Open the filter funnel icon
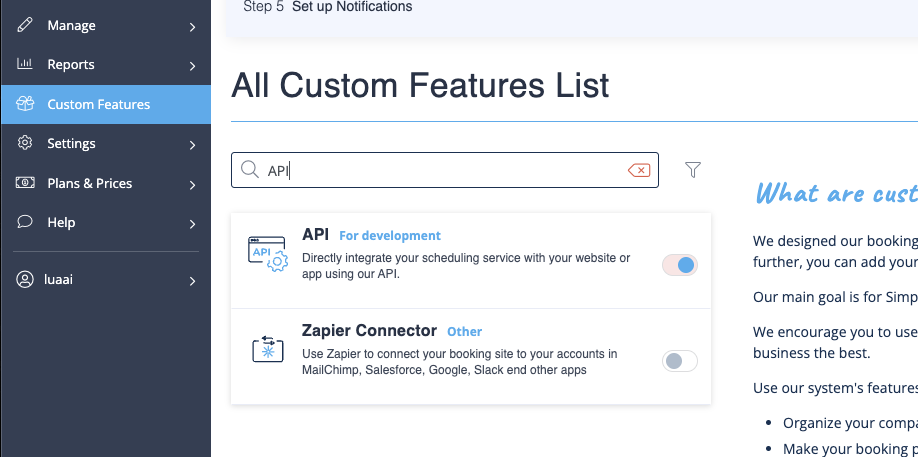This screenshot has height=457, width=918. [x=693, y=170]
